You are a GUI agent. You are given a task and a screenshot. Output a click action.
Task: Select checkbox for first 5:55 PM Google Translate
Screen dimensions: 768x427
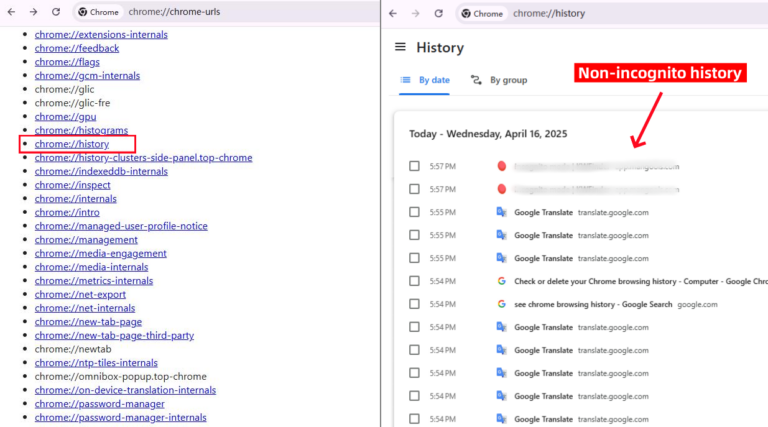(414, 212)
